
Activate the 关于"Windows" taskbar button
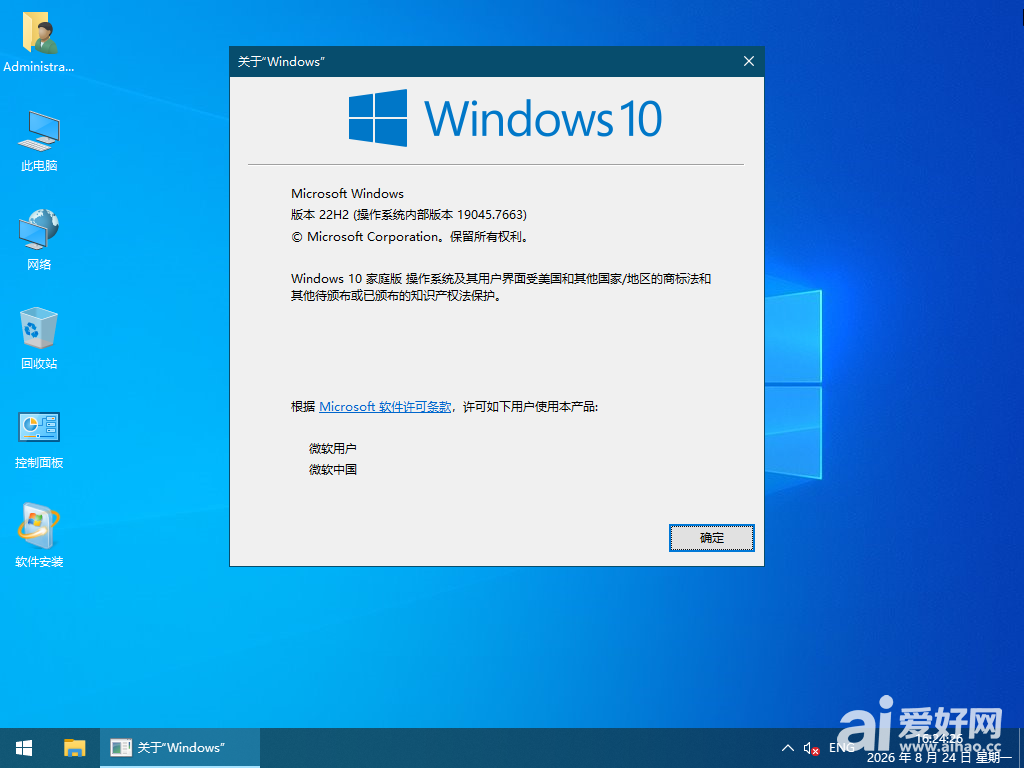pyautogui.click(x=180, y=748)
